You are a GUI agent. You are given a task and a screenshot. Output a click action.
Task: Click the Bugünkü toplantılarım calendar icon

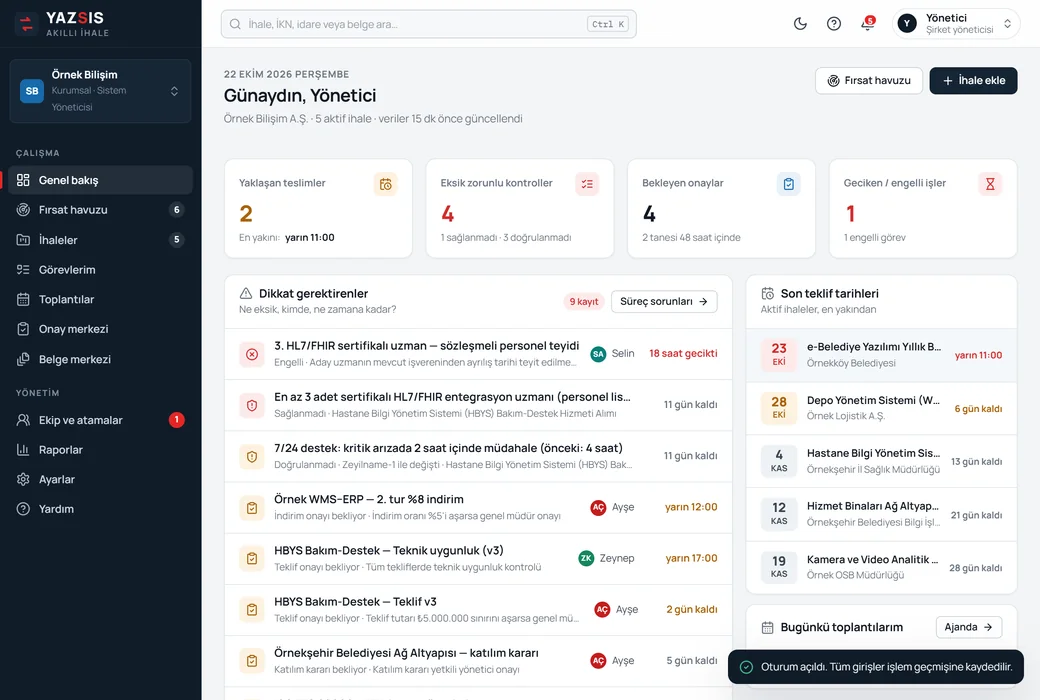click(x=767, y=628)
